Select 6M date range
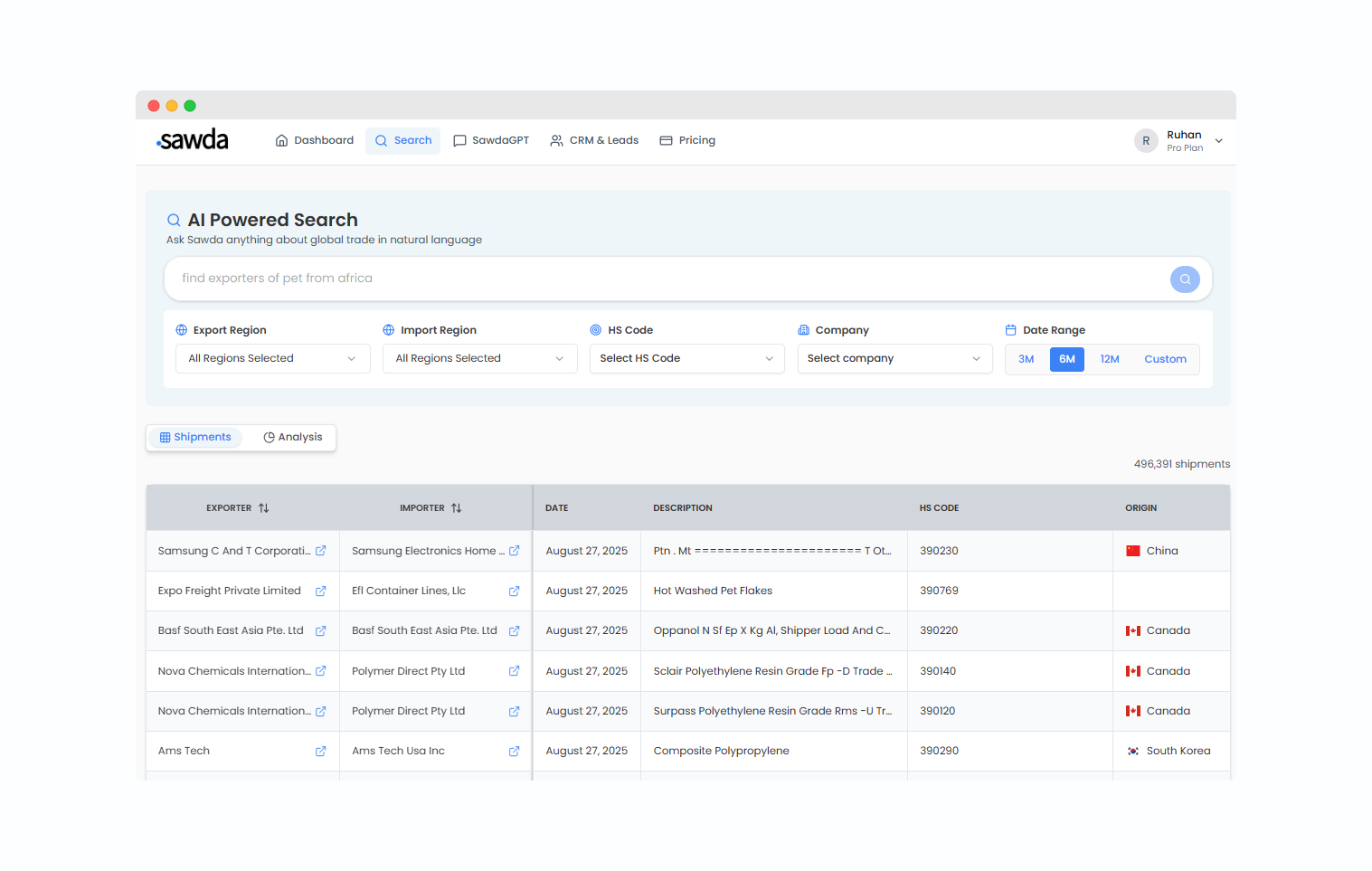The width and height of the screenshot is (1372, 871). [1067, 359]
